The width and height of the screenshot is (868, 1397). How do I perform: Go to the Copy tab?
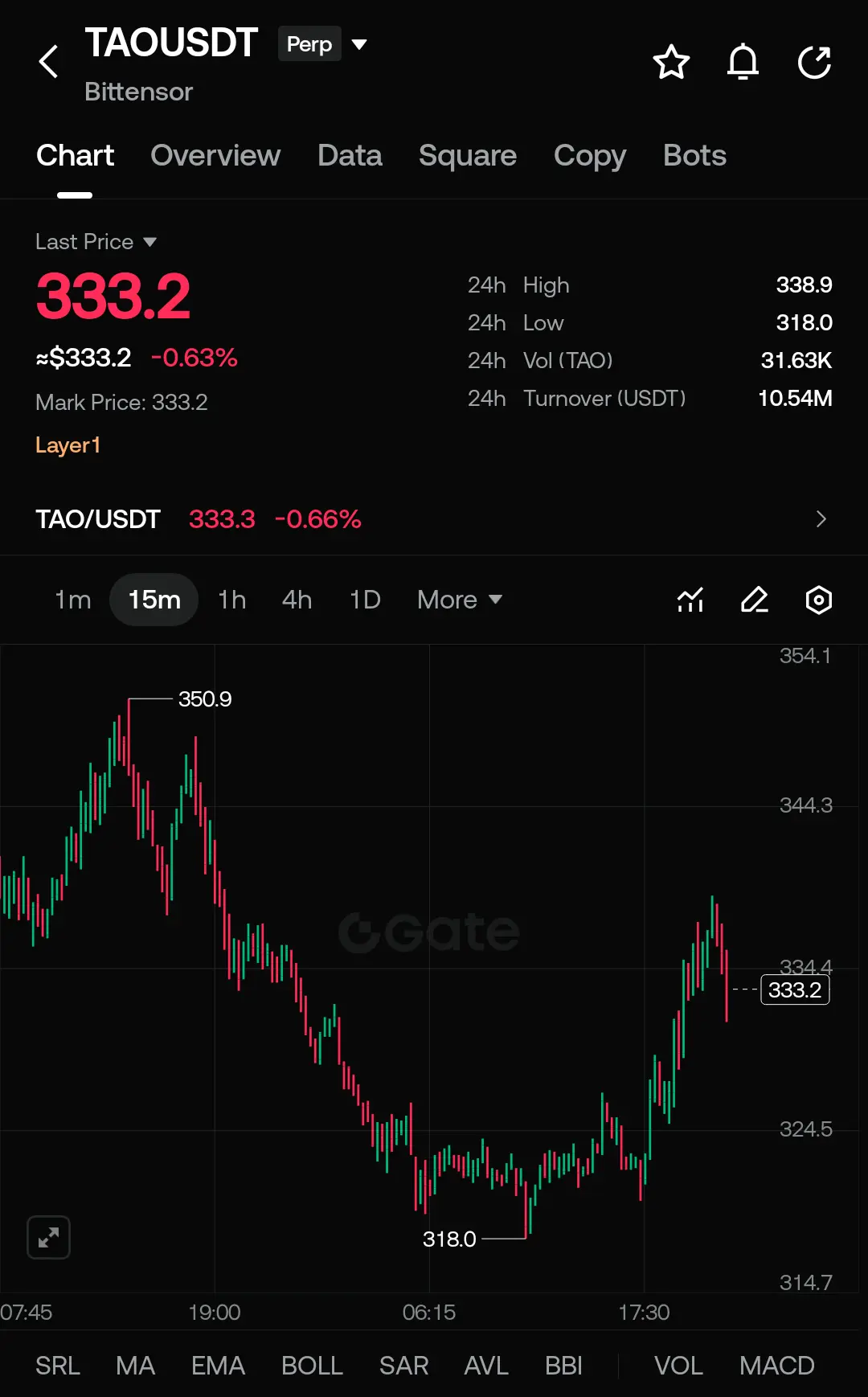590,155
